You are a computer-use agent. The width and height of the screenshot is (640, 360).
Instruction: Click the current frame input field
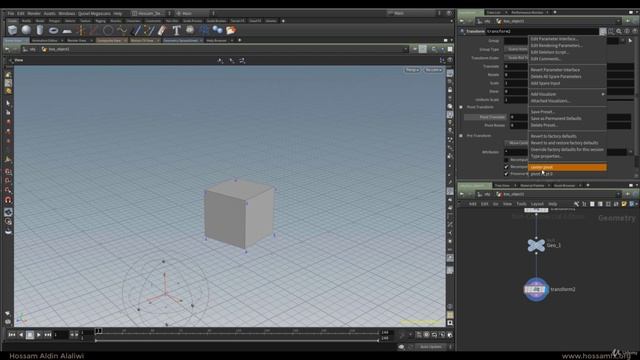point(61,335)
